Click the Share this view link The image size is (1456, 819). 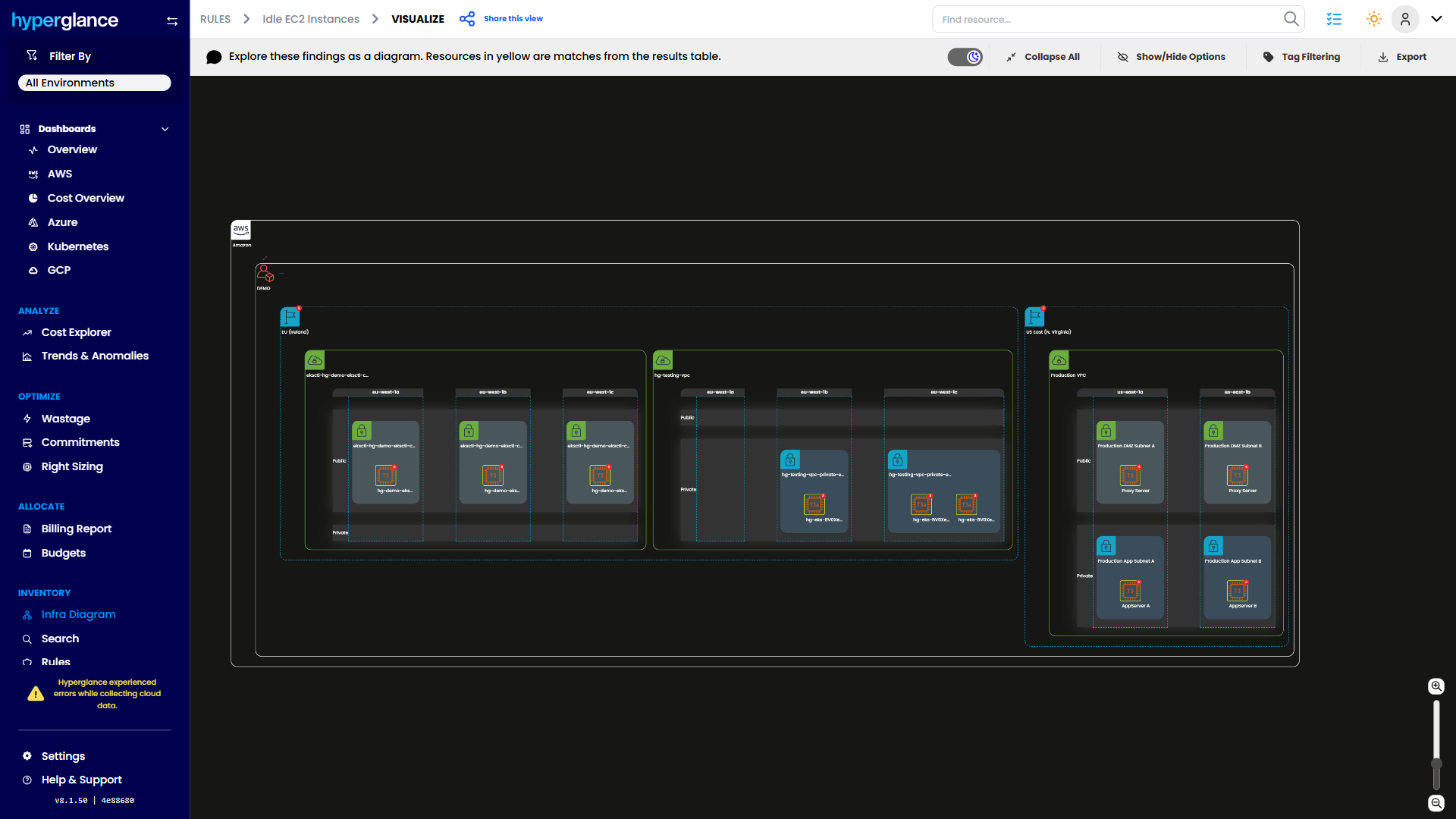(513, 19)
